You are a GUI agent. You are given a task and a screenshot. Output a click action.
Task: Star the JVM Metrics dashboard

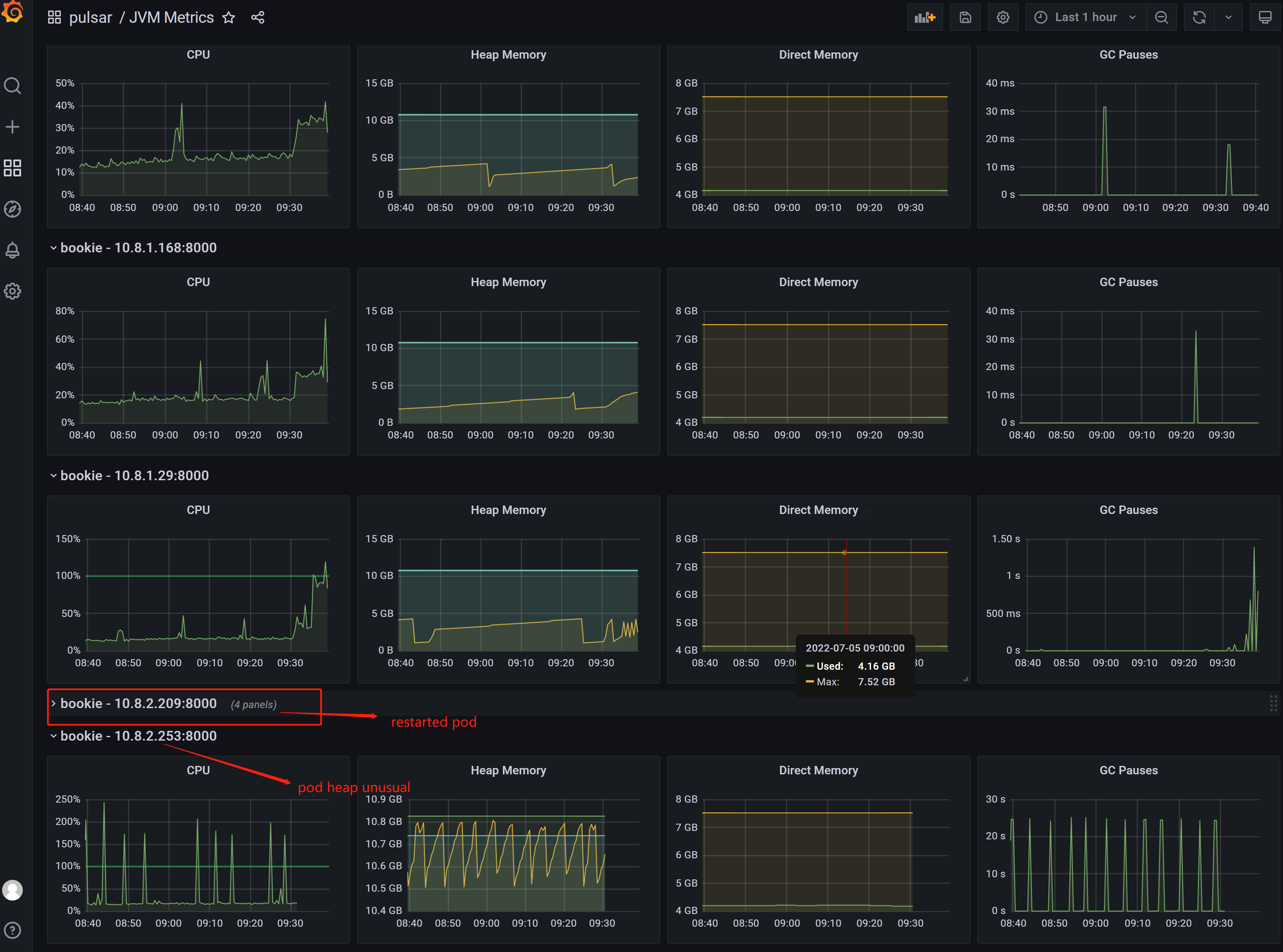click(229, 17)
